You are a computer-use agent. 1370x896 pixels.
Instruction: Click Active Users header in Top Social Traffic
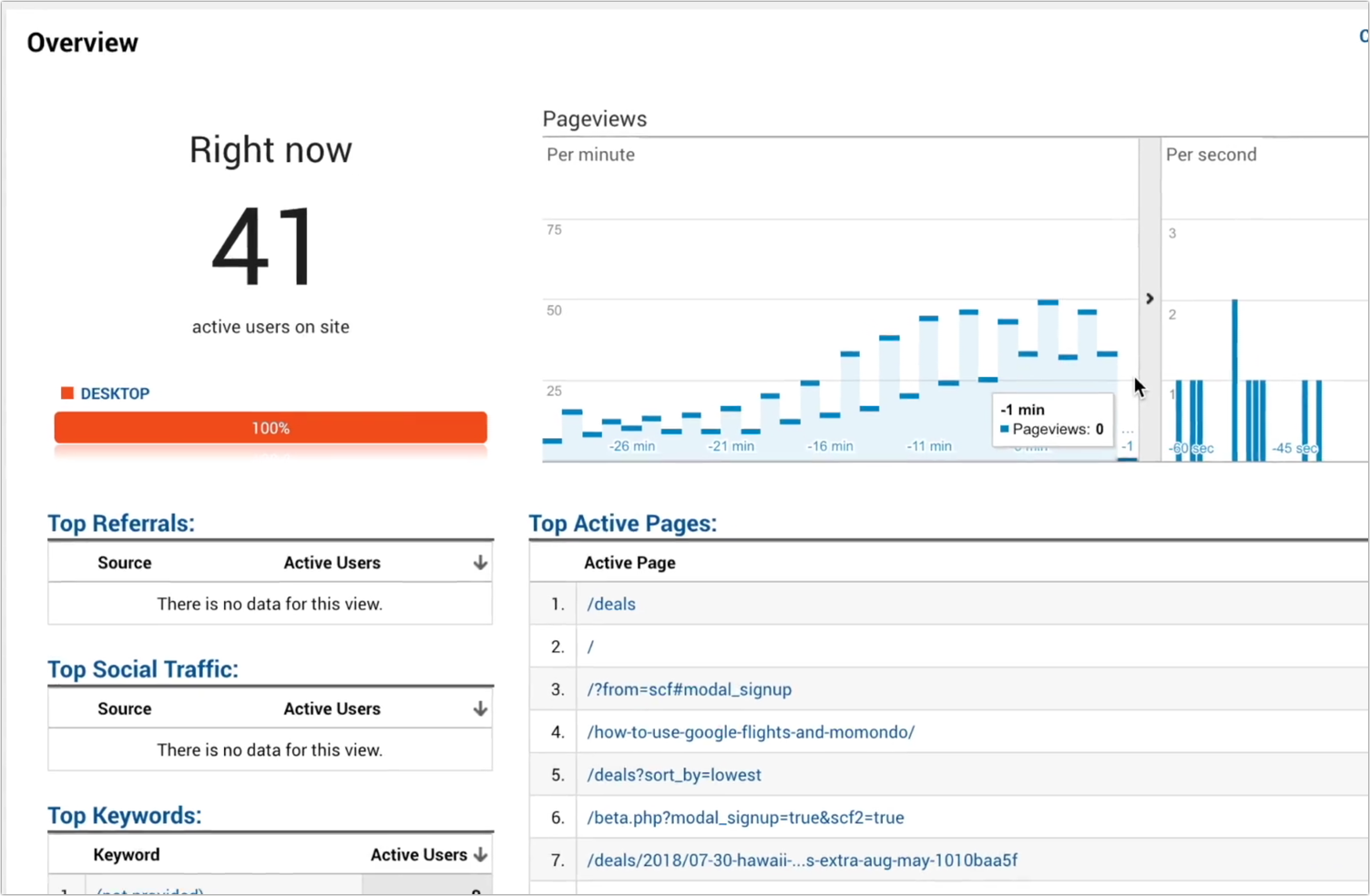332,708
